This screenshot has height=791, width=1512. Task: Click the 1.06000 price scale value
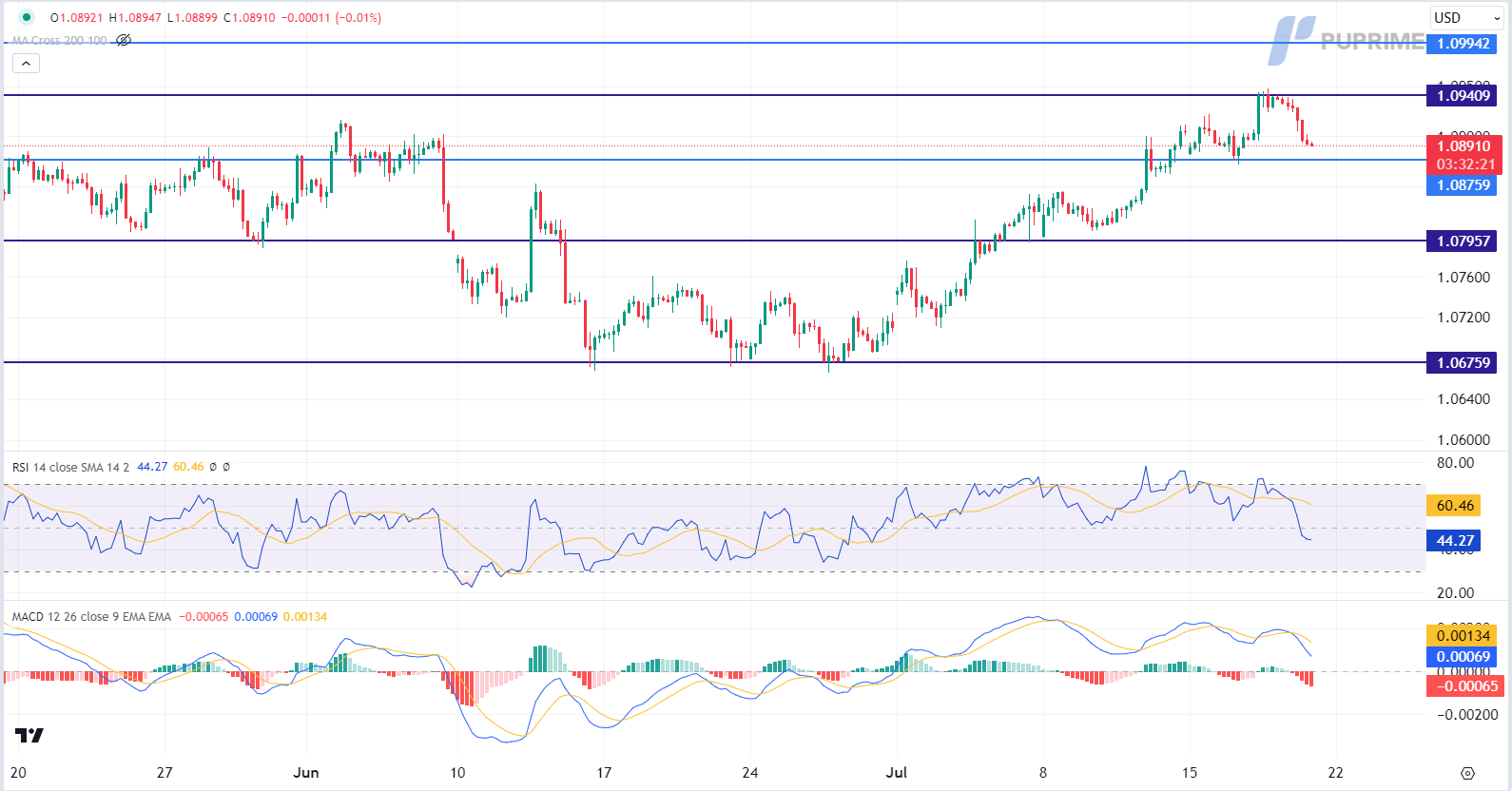tap(1464, 440)
